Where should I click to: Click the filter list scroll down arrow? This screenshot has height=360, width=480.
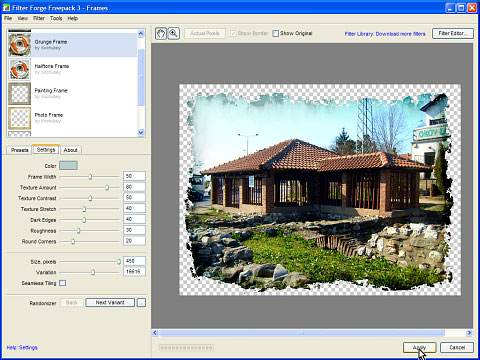click(x=141, y=132)
